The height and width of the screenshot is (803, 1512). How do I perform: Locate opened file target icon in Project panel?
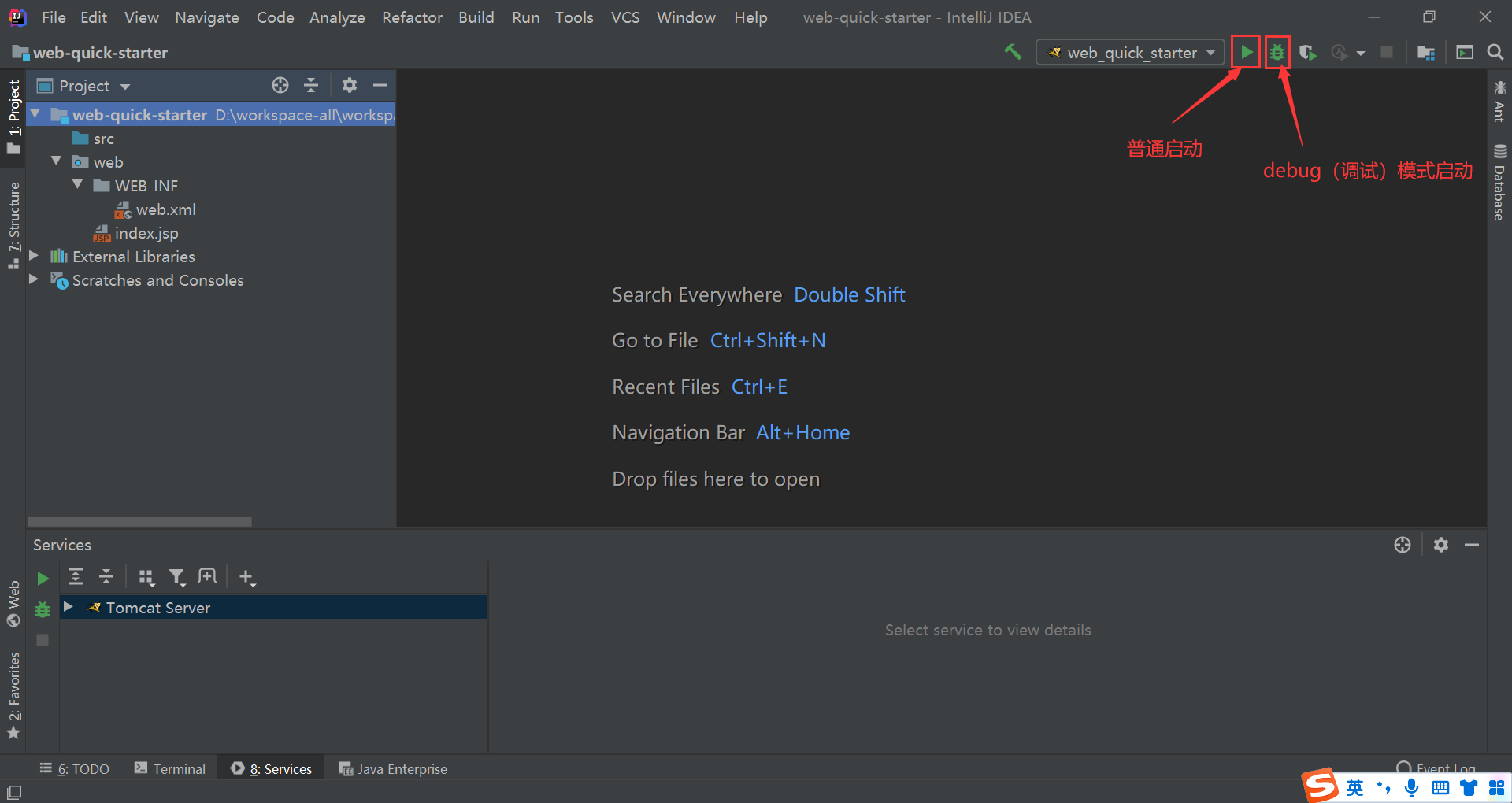point(280,85)
